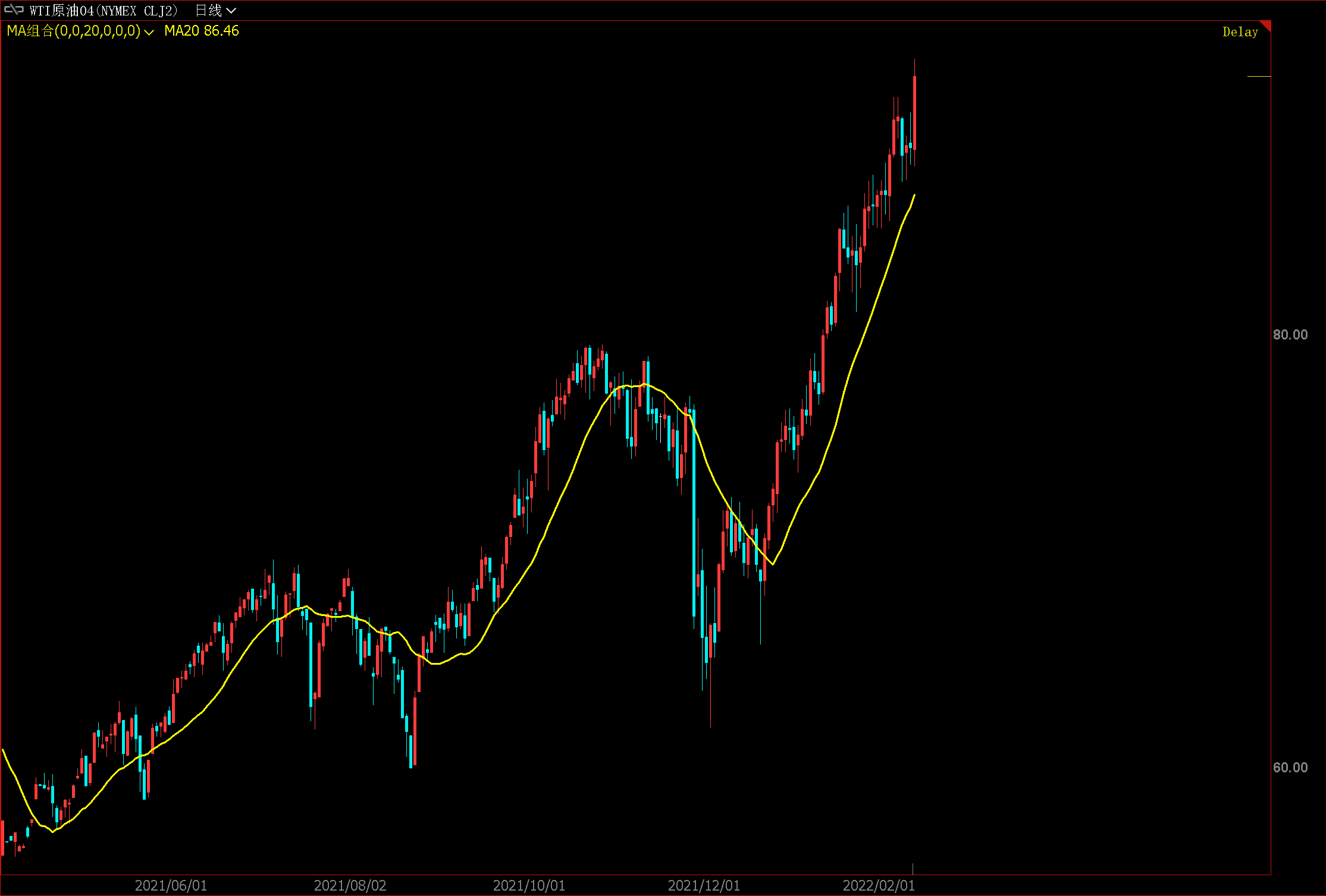Screen dimensions: 1326x896
Task: Click the 2021/08/02 date on time axis
Action: coord(350,886)
